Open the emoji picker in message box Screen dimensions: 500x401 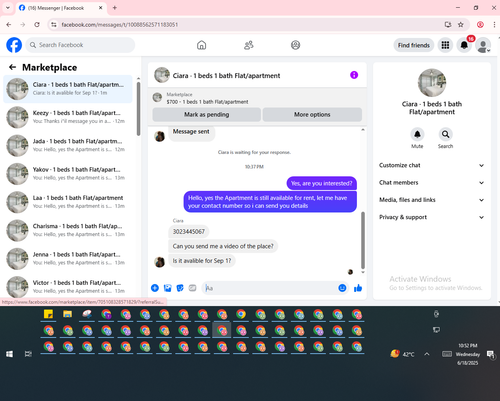tap(342, 288)
